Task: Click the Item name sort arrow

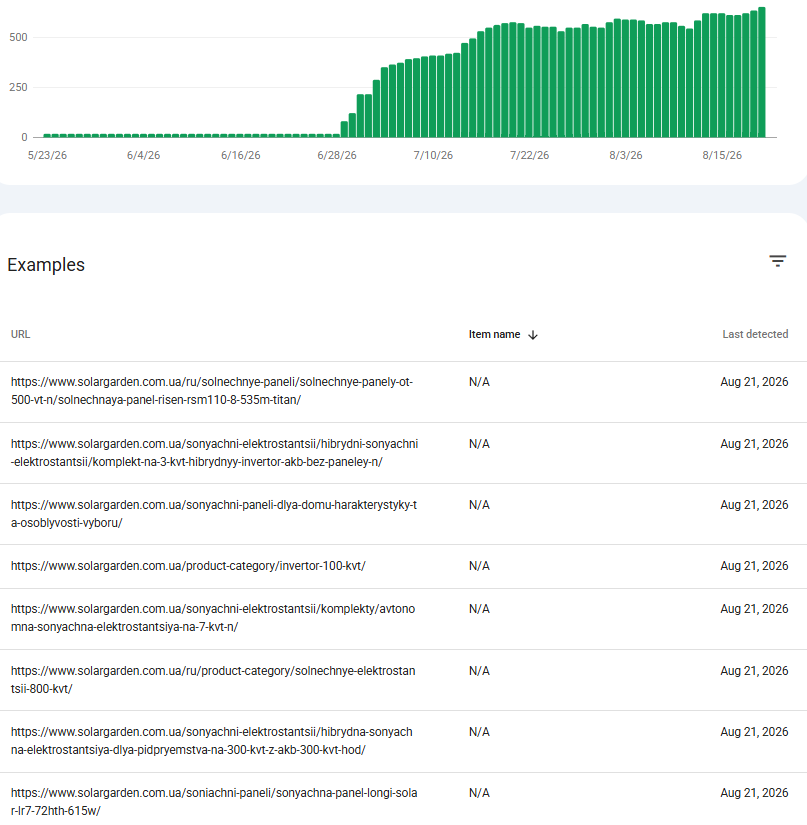Action: pos(533,335)
